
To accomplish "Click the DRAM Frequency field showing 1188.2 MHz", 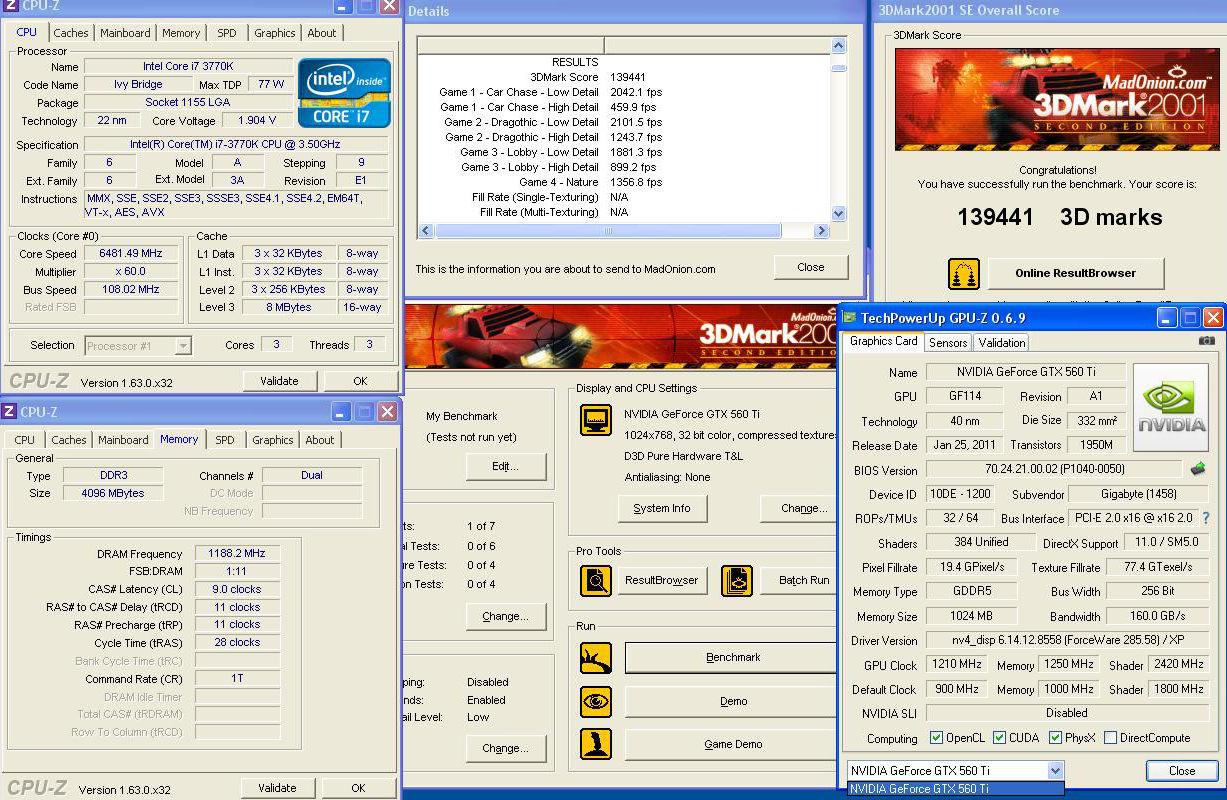I will [237, 554].
